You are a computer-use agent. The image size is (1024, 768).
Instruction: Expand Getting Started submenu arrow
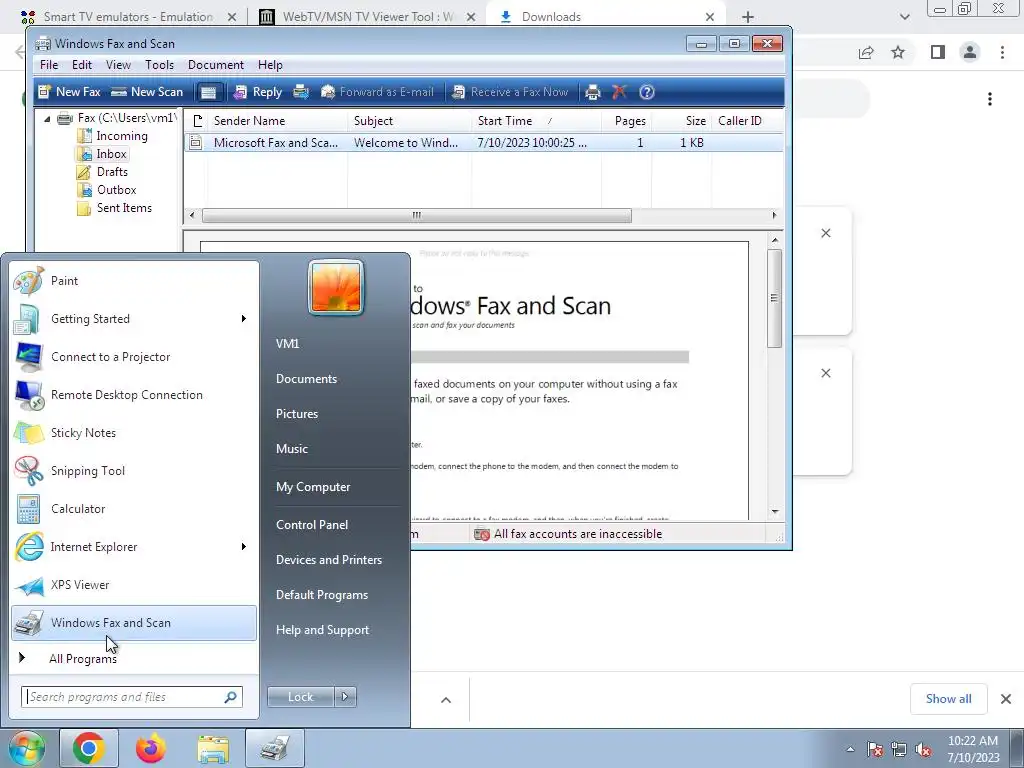(x=244, y=319)
